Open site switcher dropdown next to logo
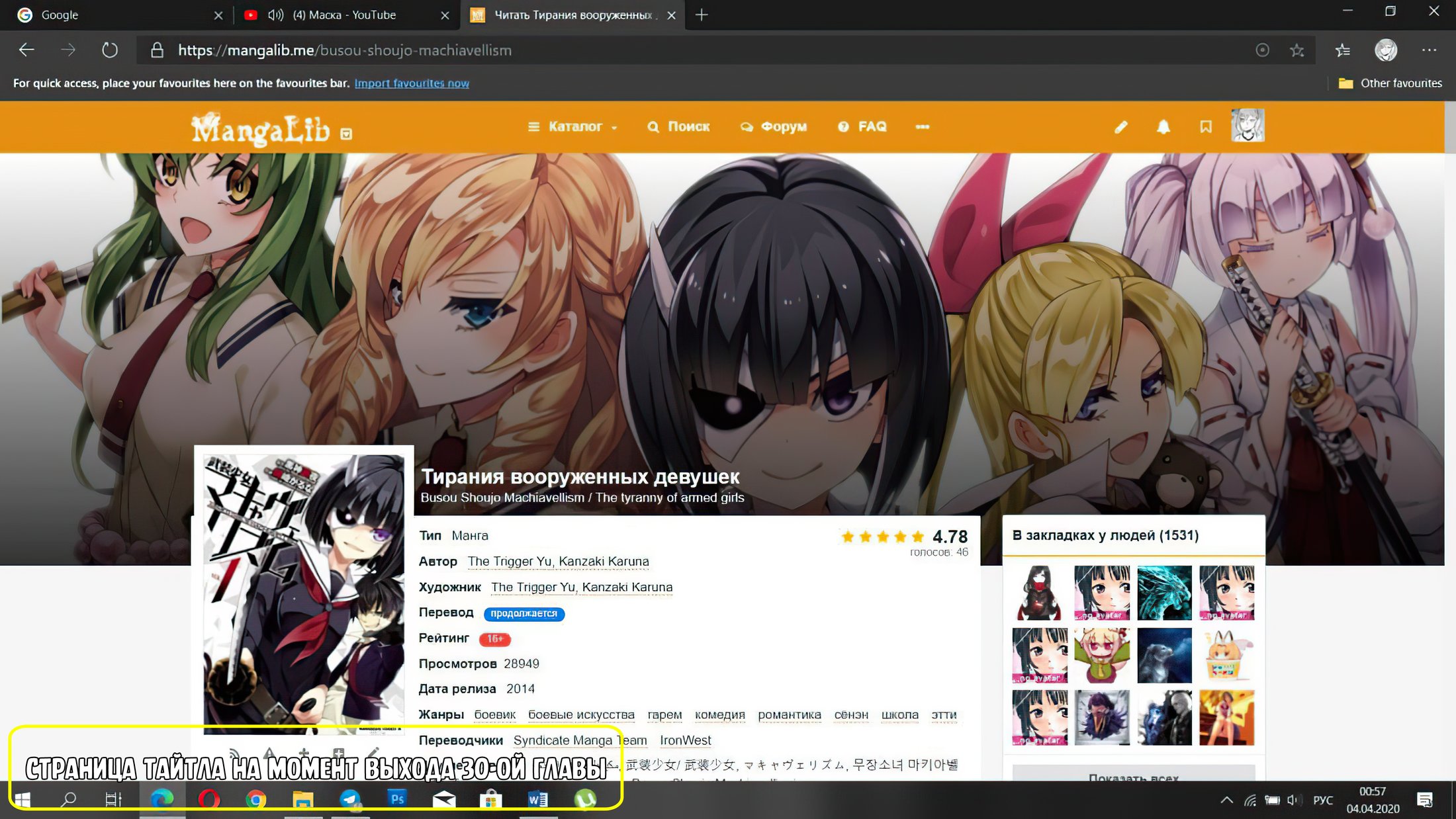The image size is (1456, 819). coord(346,134)
